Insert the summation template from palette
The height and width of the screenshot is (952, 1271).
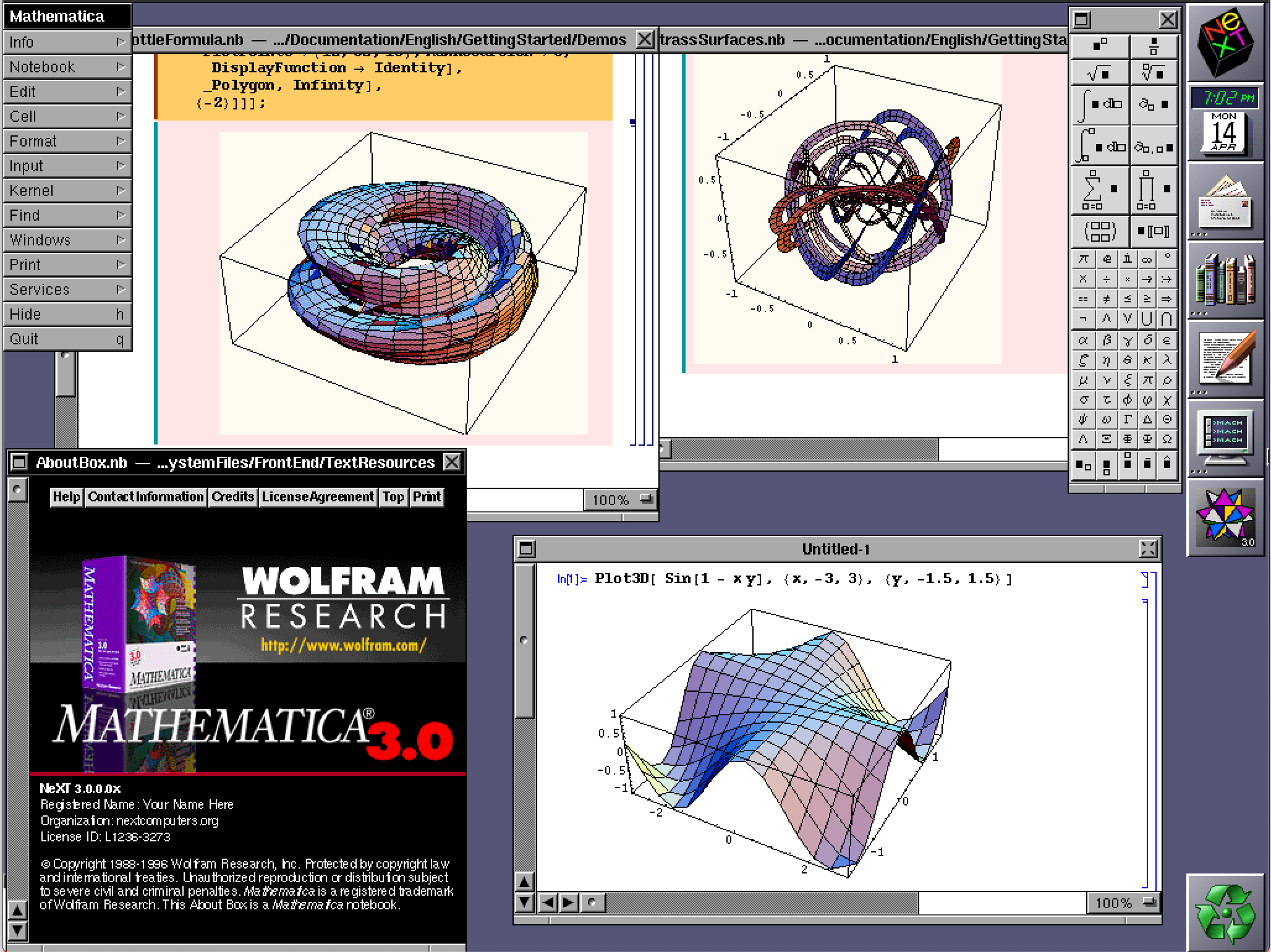tap(1099, 190)
